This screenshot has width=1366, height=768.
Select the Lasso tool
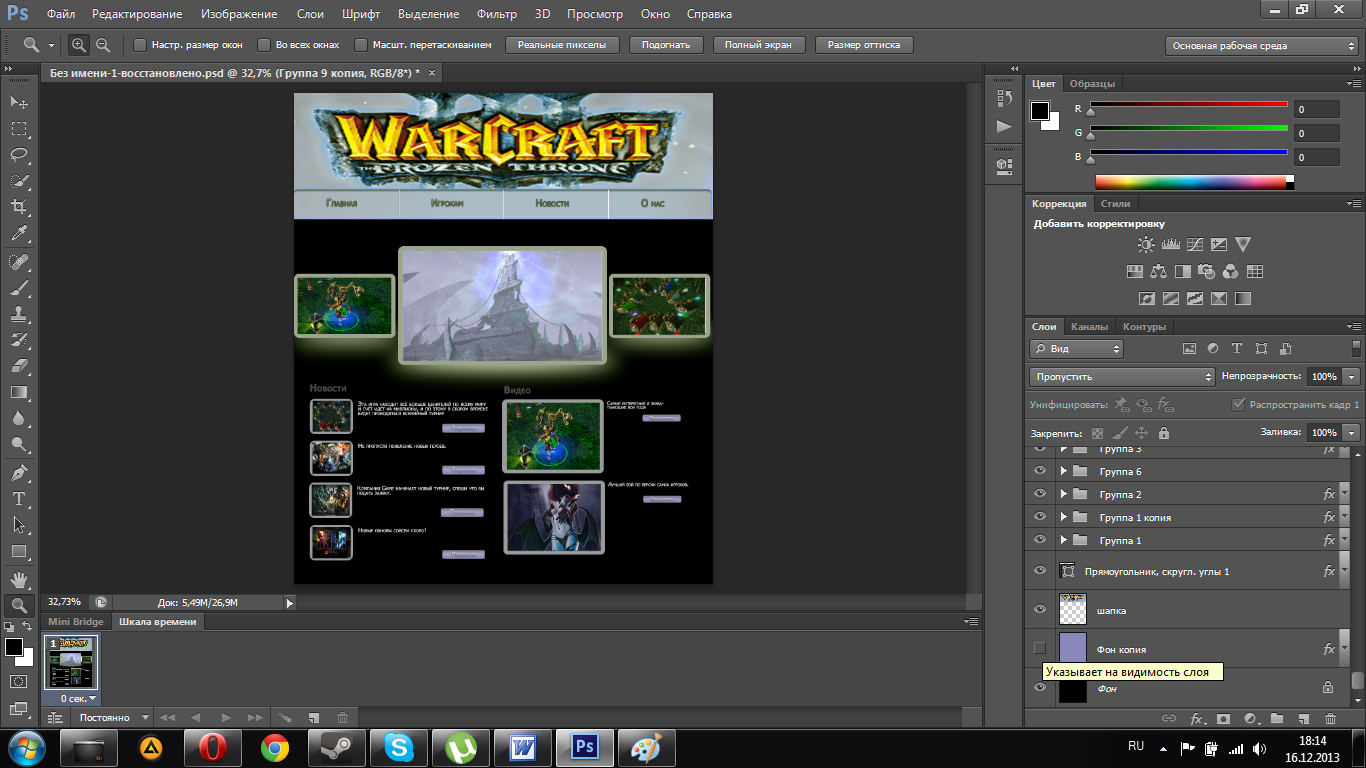coord(19,154)
